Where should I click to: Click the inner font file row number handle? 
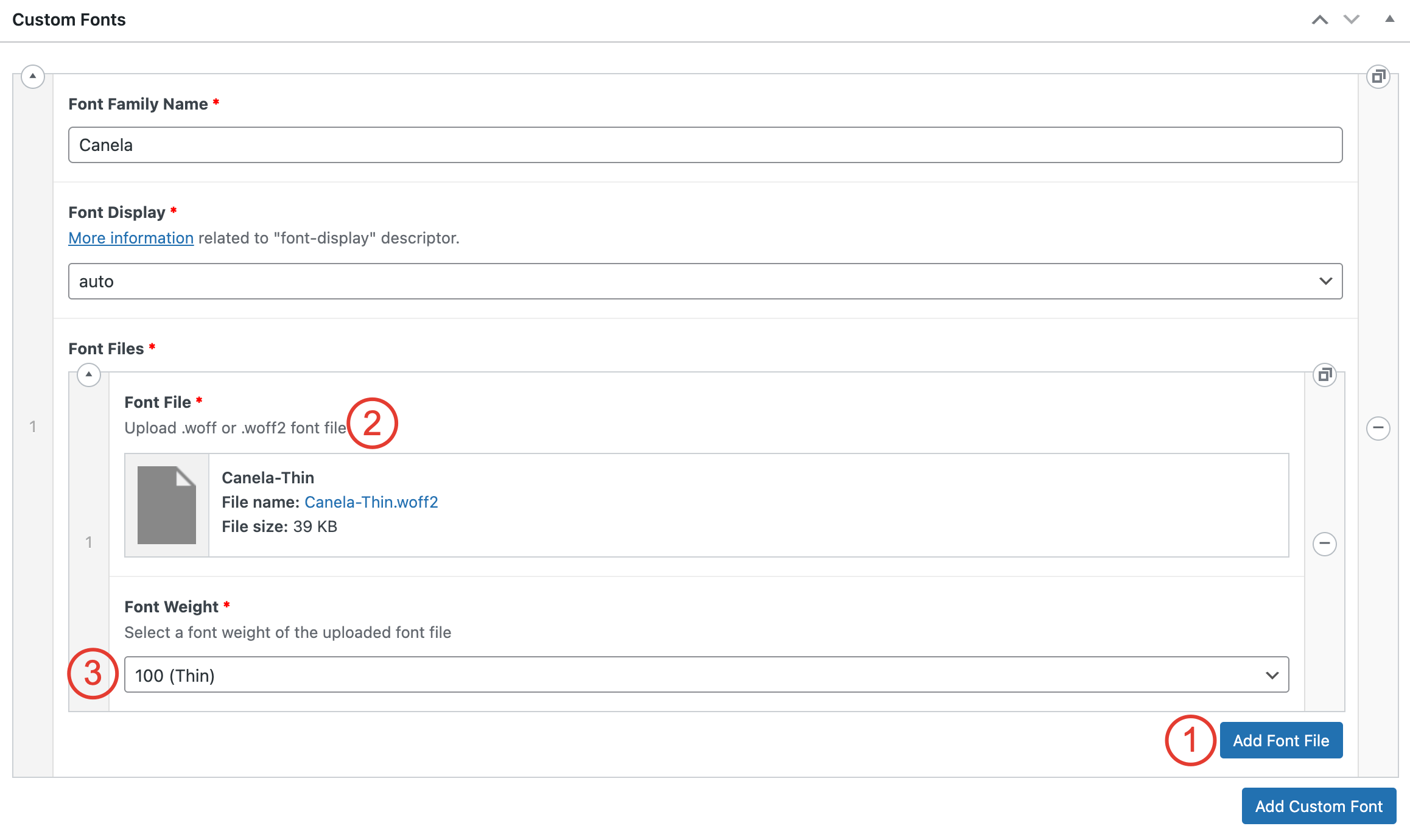[x=89, y=542]
